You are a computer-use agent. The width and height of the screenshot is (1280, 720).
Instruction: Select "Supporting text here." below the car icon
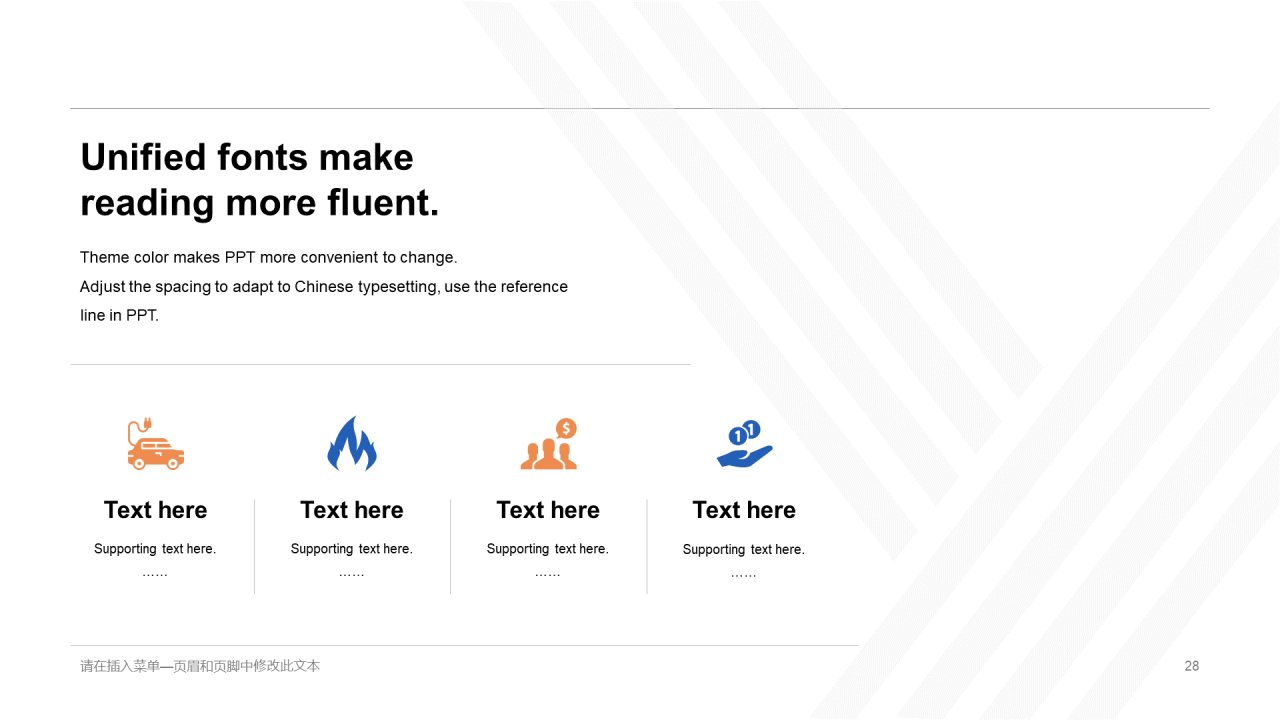pos(155,549)
